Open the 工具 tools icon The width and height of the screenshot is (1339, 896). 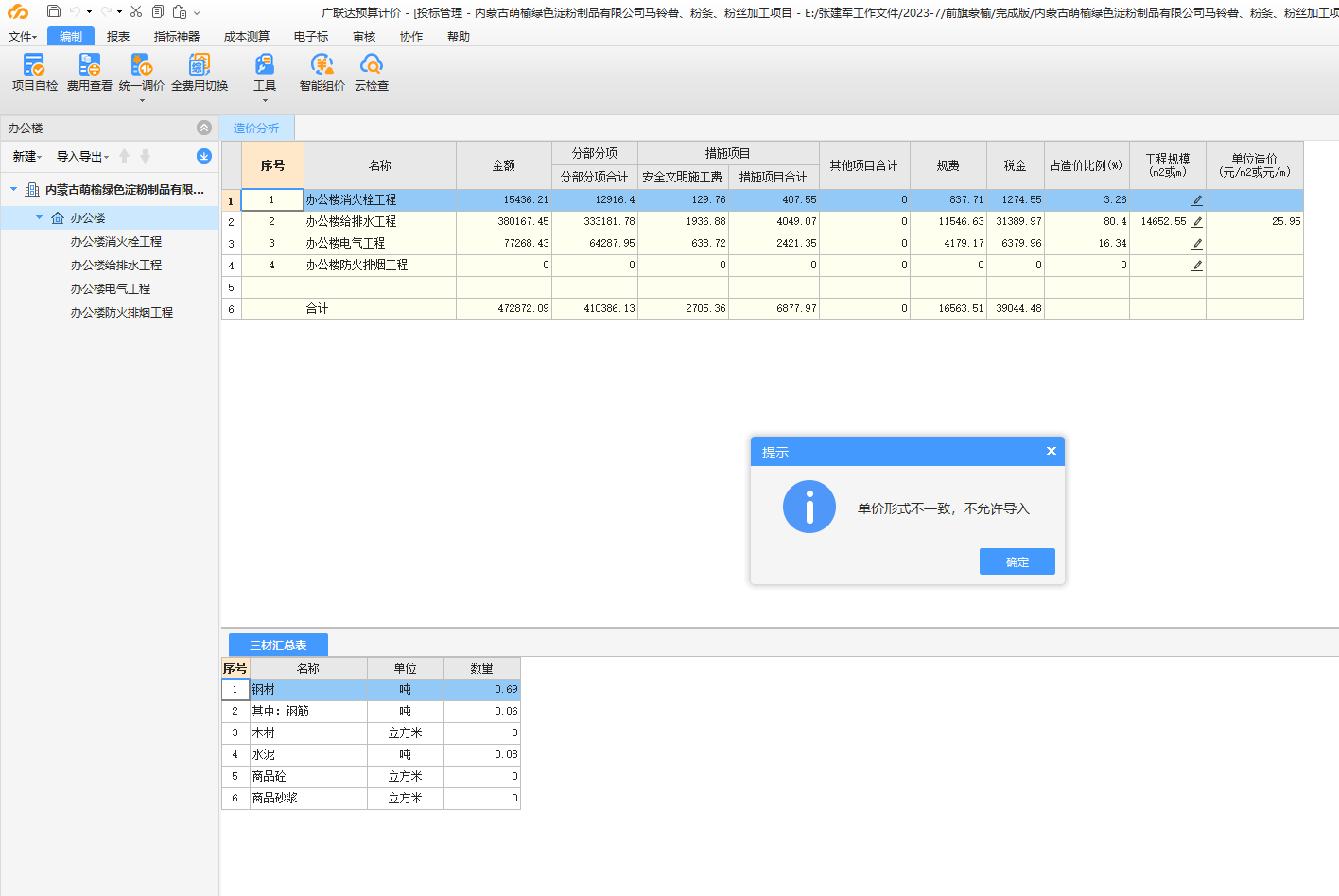(x=265, y=64)
